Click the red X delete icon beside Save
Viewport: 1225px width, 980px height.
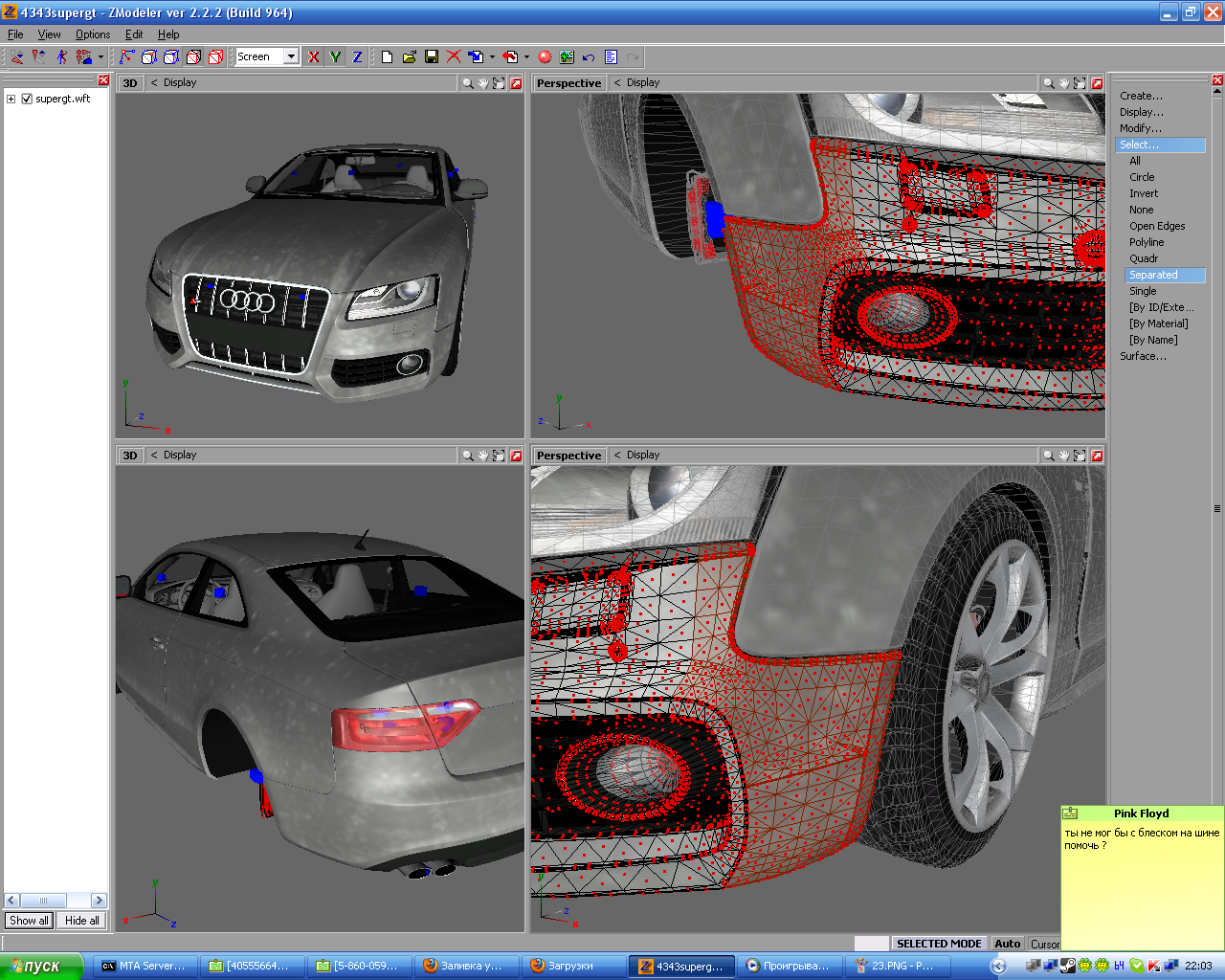coord(454,57)
